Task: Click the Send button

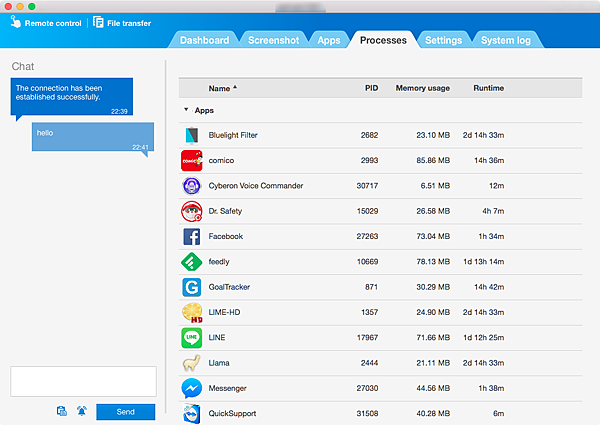Action: (126, 412)
